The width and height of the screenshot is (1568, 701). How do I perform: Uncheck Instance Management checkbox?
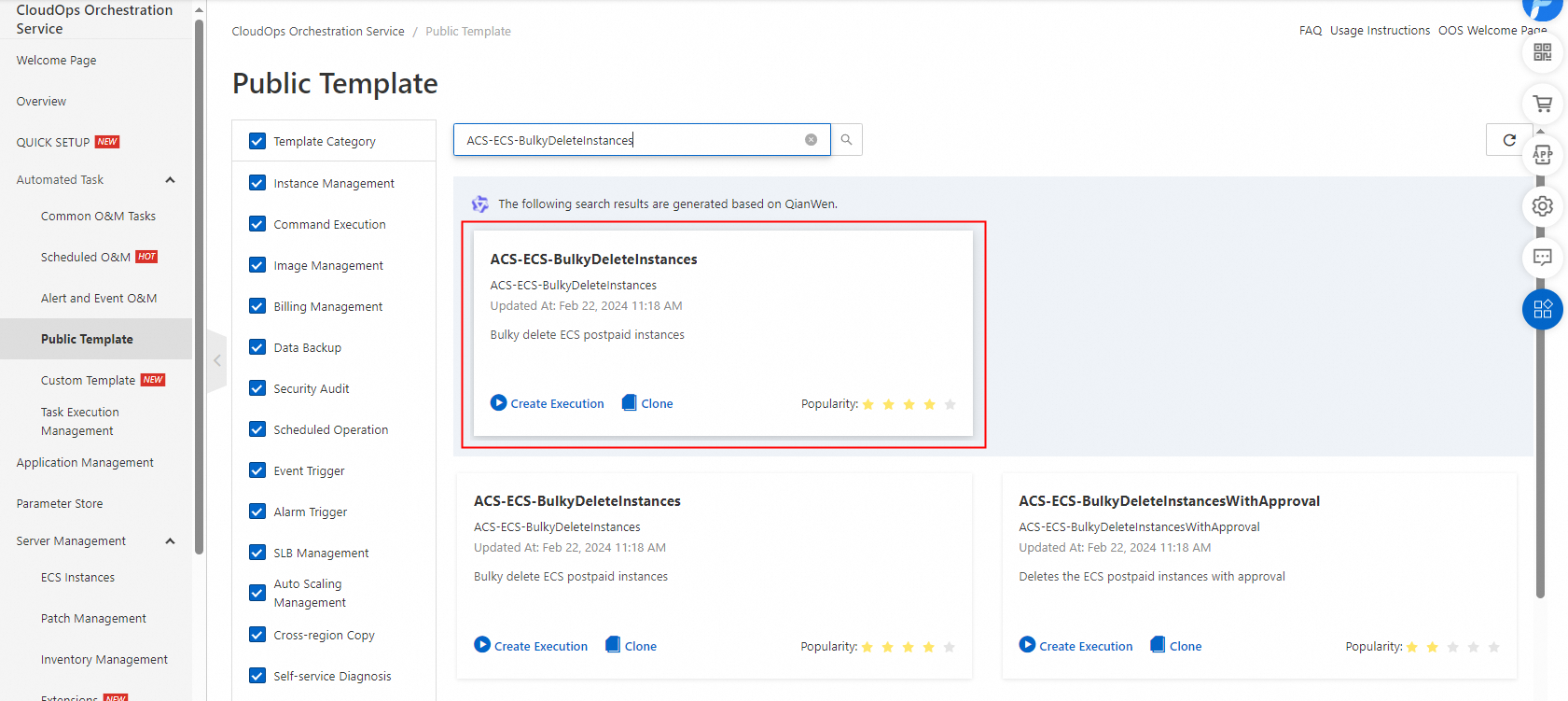(257, 183)
